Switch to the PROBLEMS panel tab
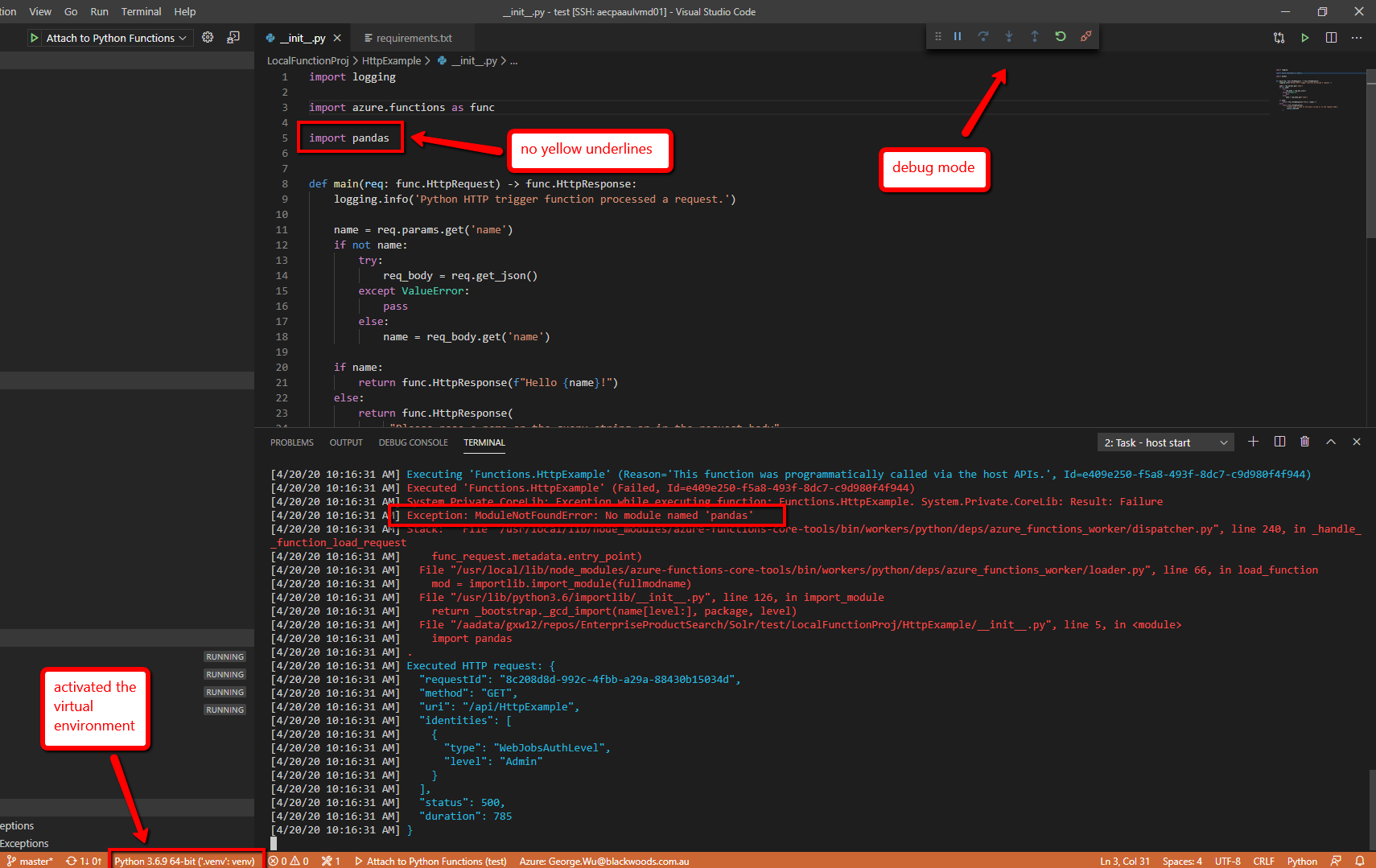This screenshot has height=868, width=1376. coord(292,442)
